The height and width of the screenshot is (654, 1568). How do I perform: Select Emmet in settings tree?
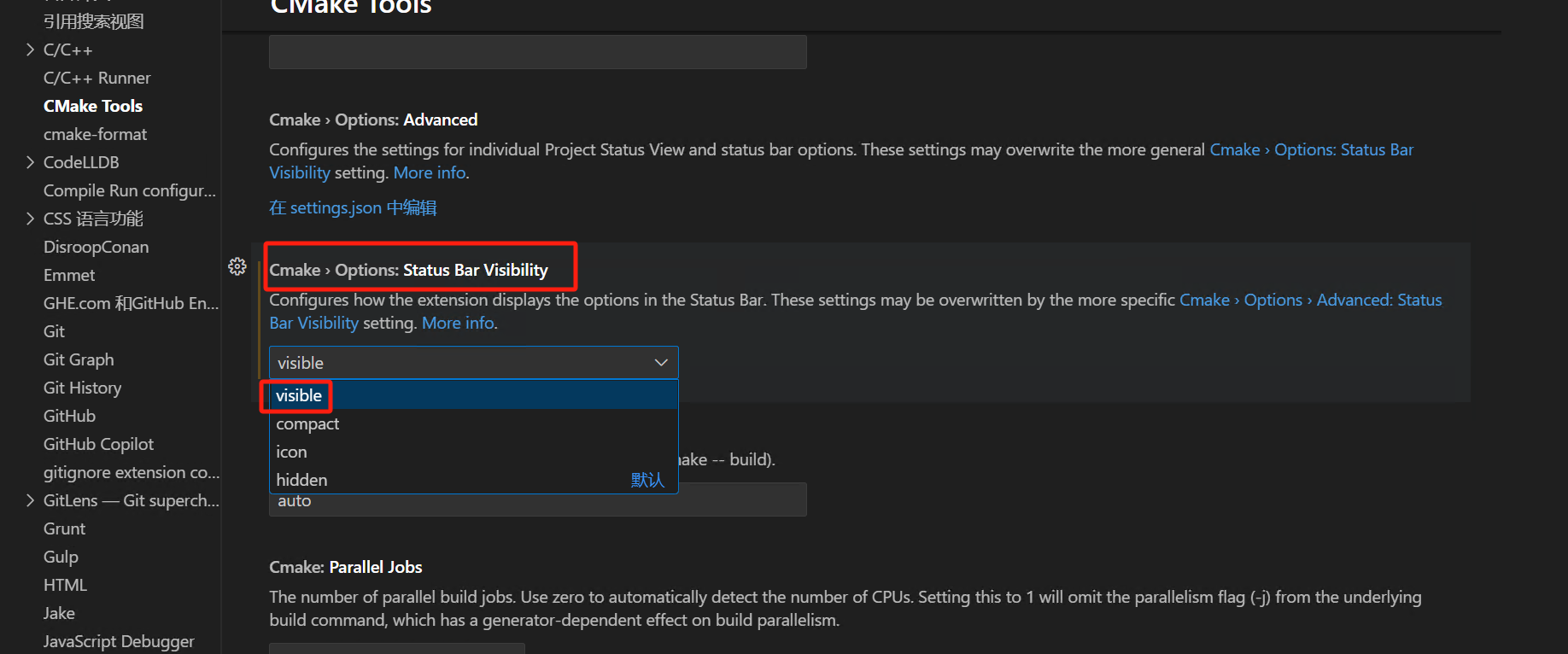(69, 275)
